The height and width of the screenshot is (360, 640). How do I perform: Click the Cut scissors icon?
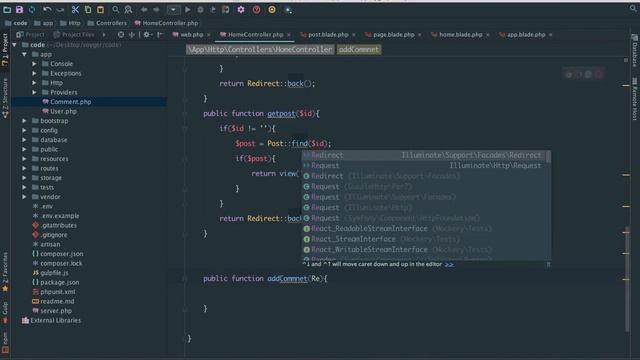75,10
